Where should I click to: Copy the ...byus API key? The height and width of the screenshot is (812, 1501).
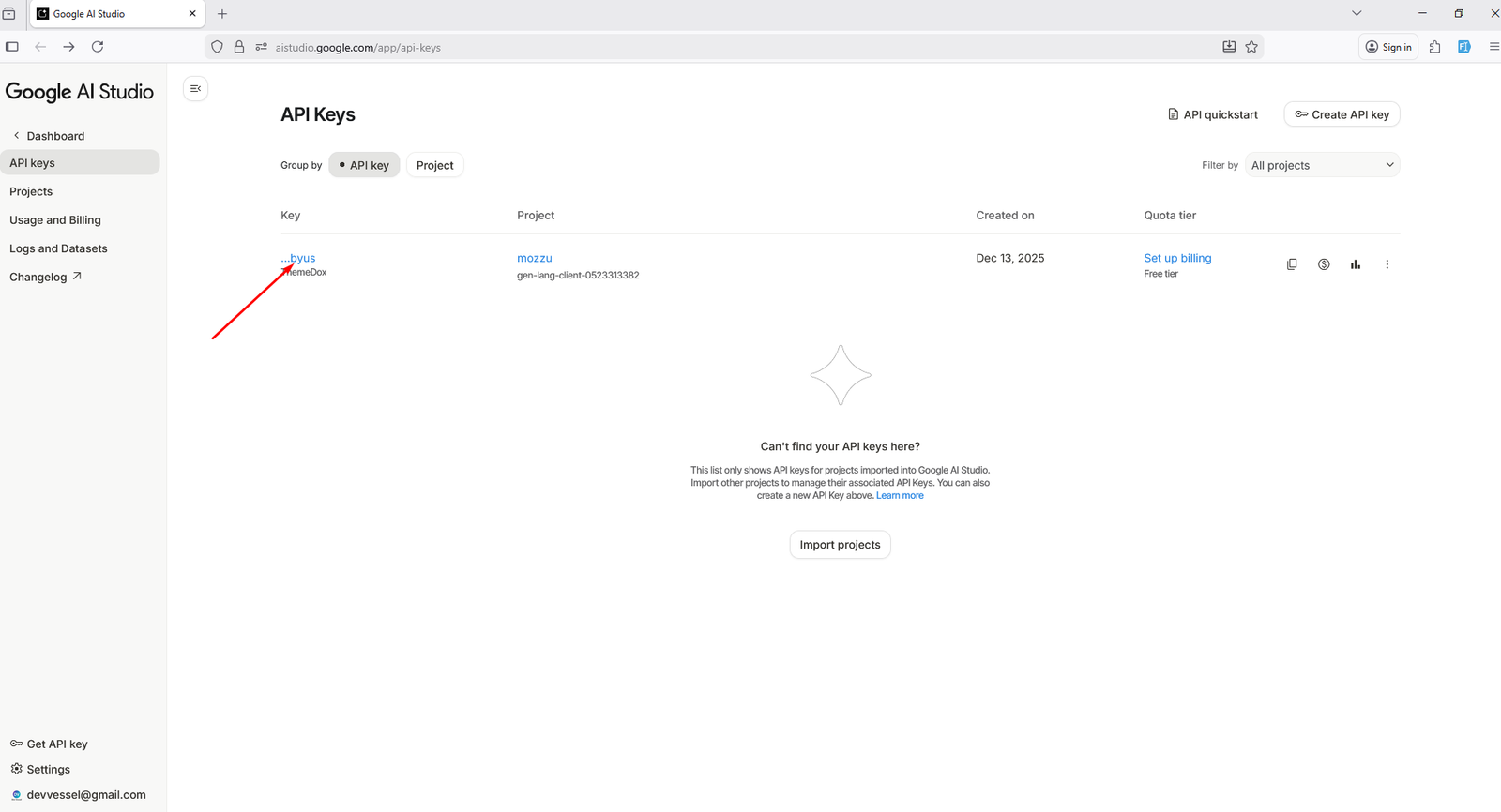click(x=1292, y=264)
